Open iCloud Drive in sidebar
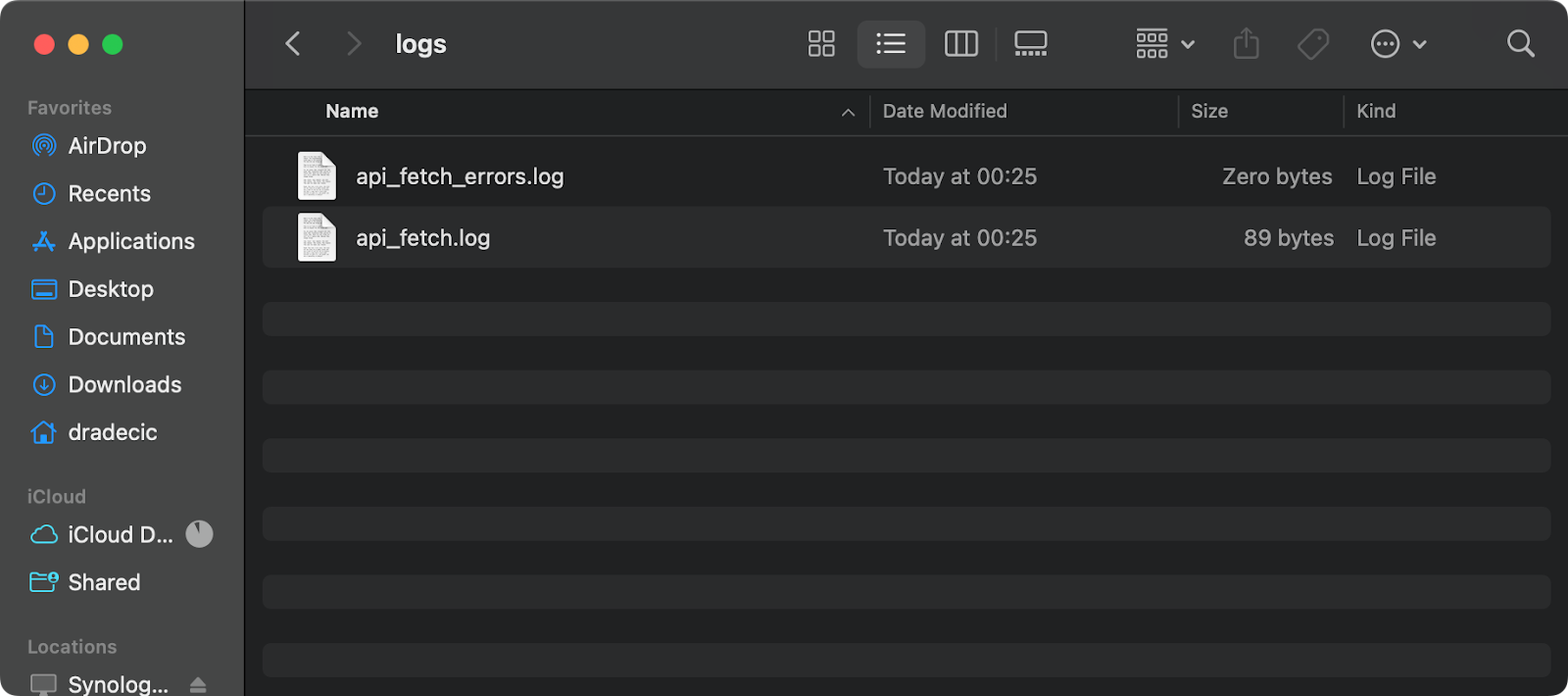 point(121,534)
